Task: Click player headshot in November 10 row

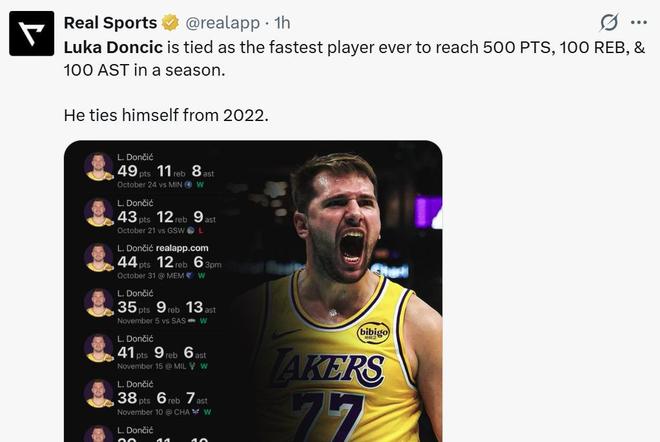Action: click(98, 392)
